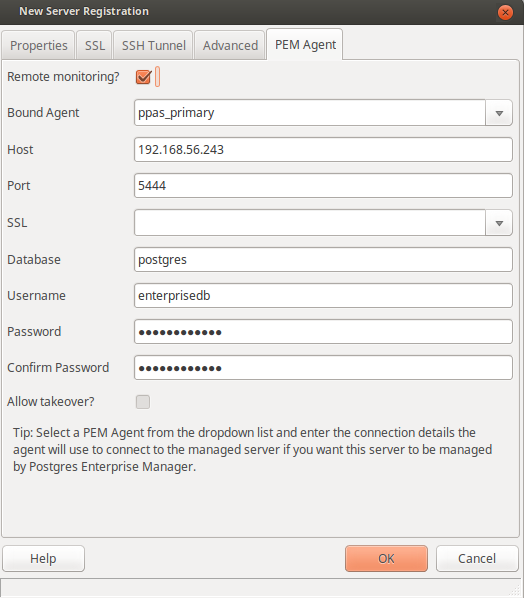Focus the Host field with 192.168.56.243

click(323, 150)
